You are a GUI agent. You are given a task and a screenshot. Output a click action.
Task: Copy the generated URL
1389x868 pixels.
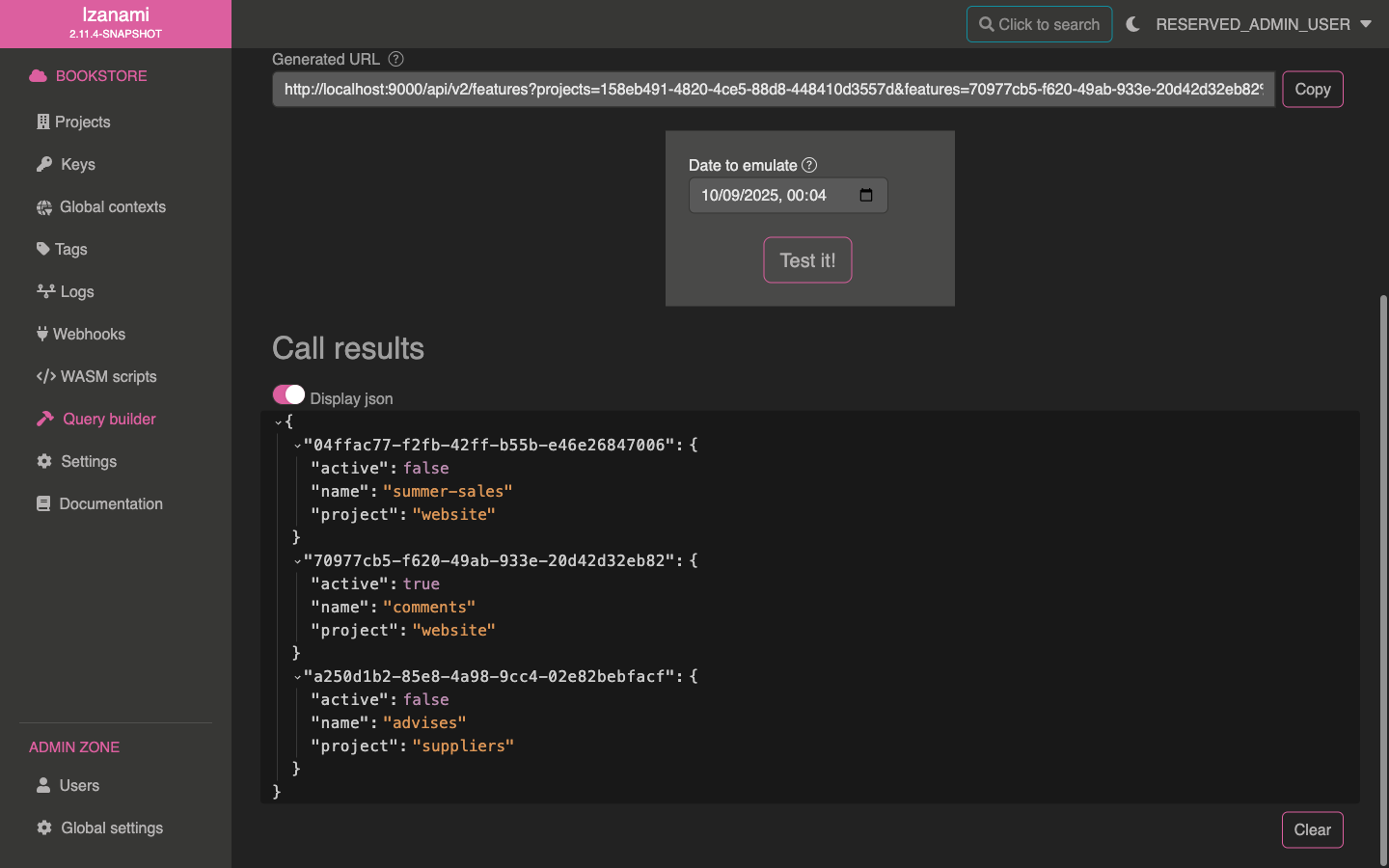pos(1312,89)
